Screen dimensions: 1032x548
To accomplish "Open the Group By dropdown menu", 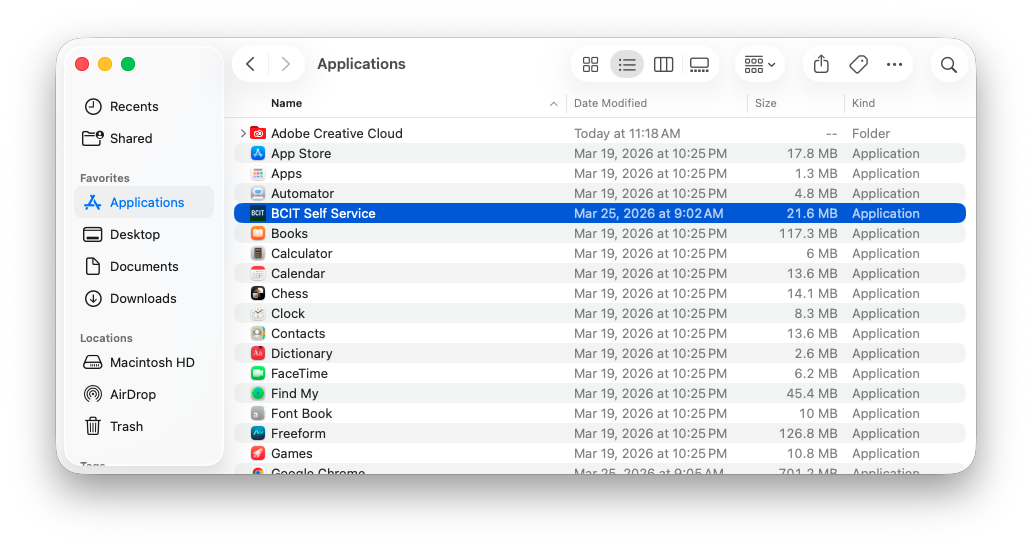I will point(760,65).
